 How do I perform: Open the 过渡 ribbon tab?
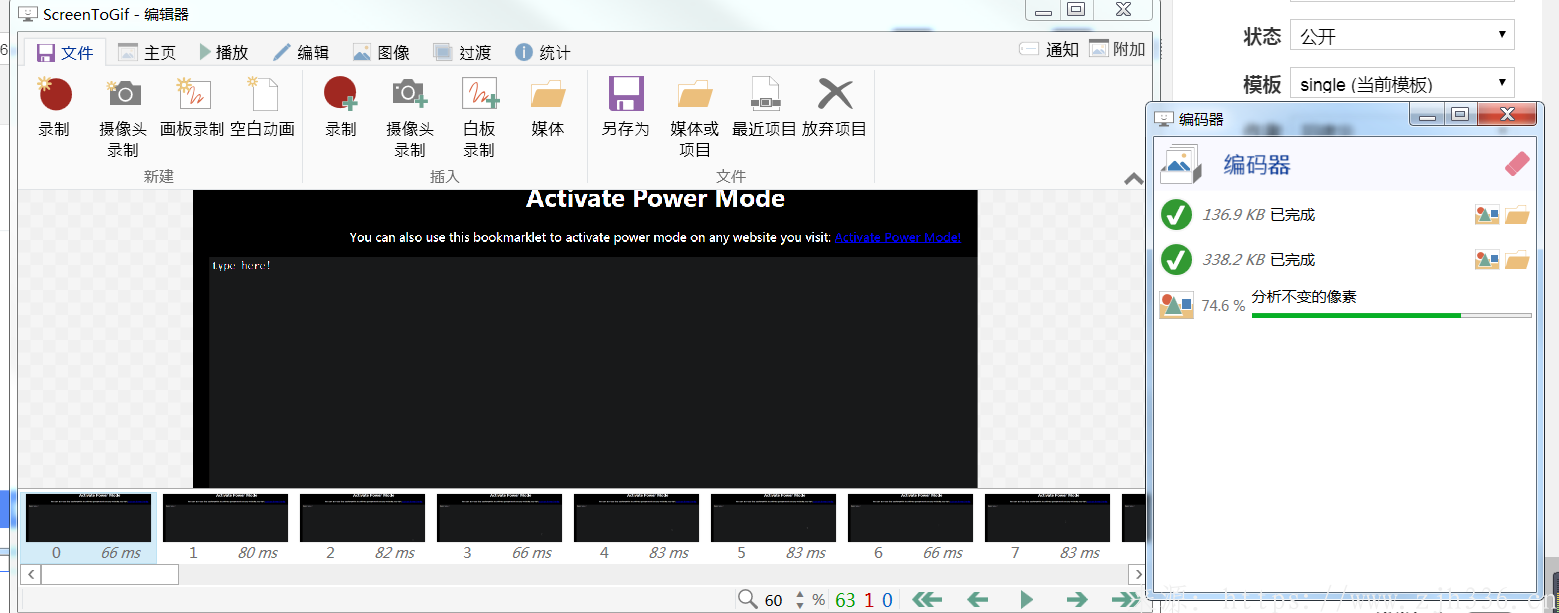pos(462,52)
